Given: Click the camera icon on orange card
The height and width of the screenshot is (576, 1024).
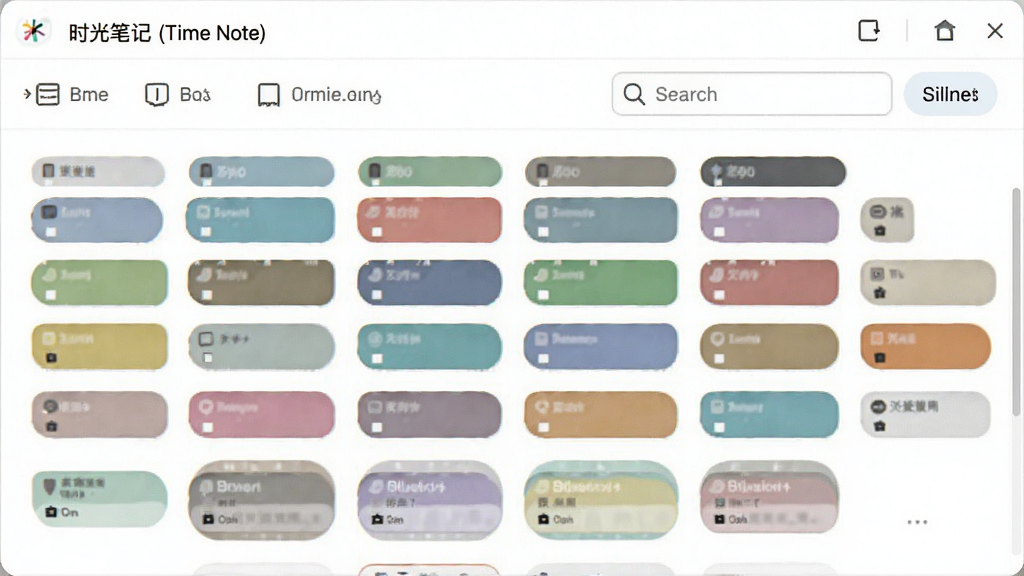Looking at the screenshot, I should [x=880, y=358].
